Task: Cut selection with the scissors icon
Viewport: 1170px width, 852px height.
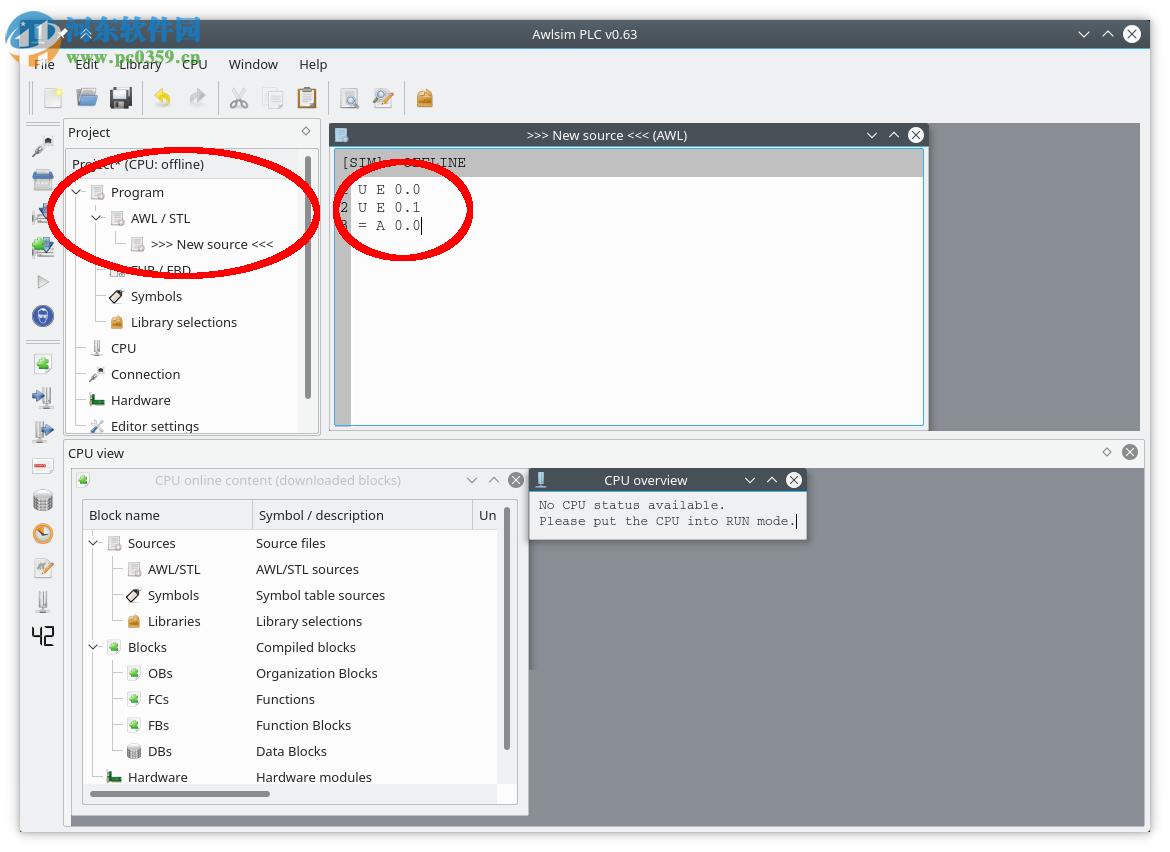Action: (239, 98)
